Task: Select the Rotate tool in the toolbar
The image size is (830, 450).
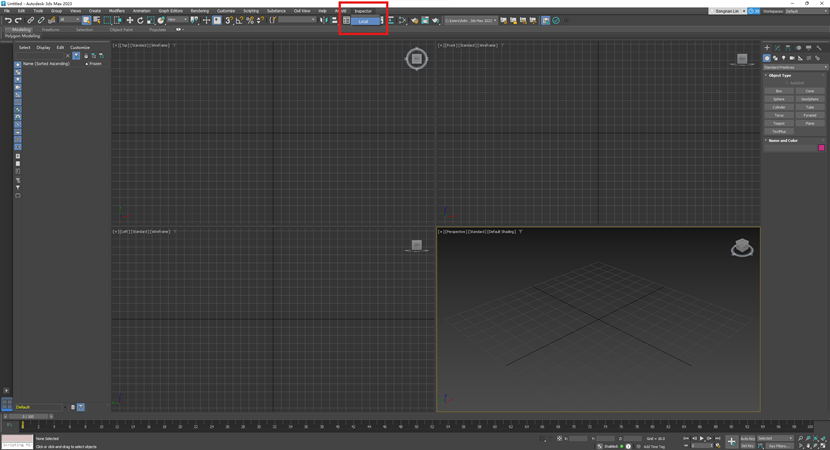Action: [x=140, y=20]
